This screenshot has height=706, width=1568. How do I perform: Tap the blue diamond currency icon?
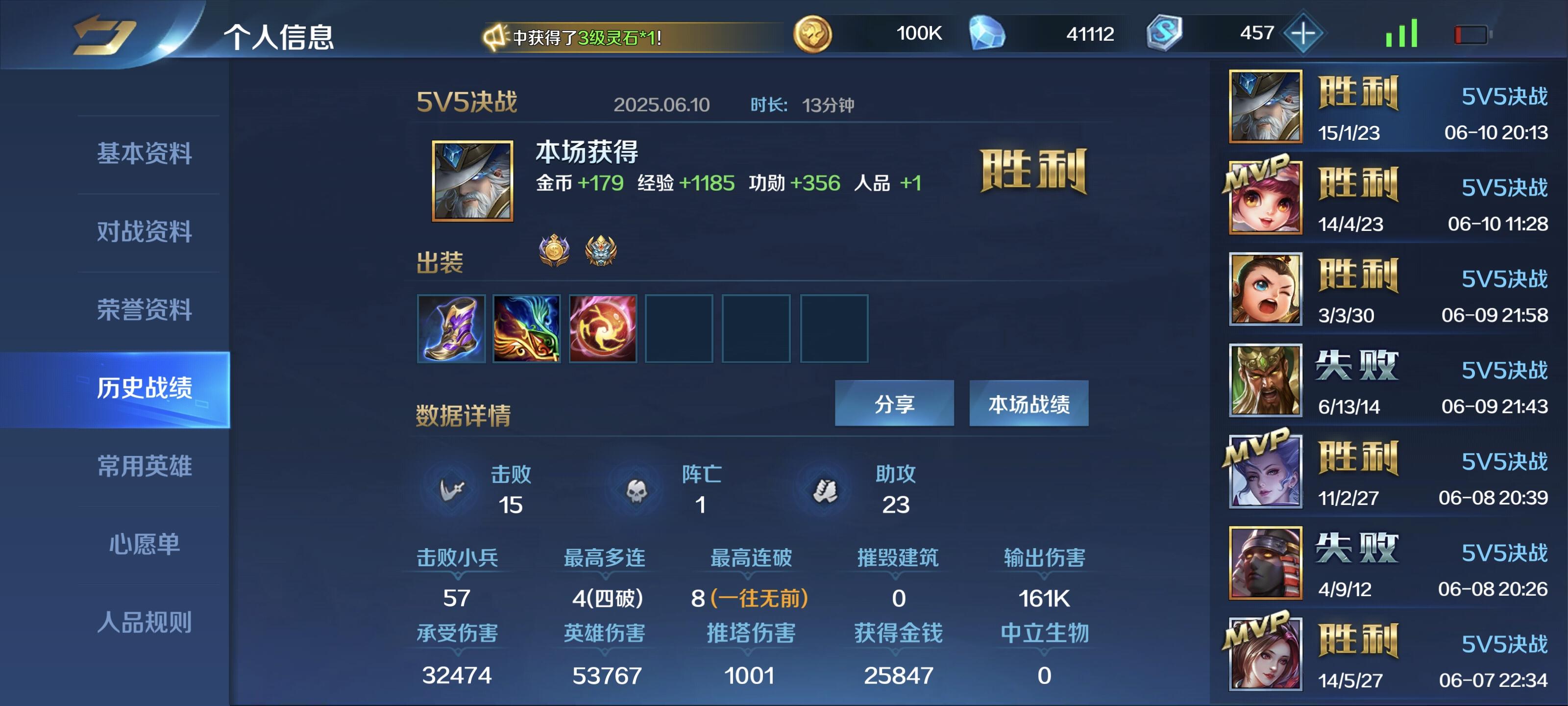pyautogui.click(x=987, y=33)
